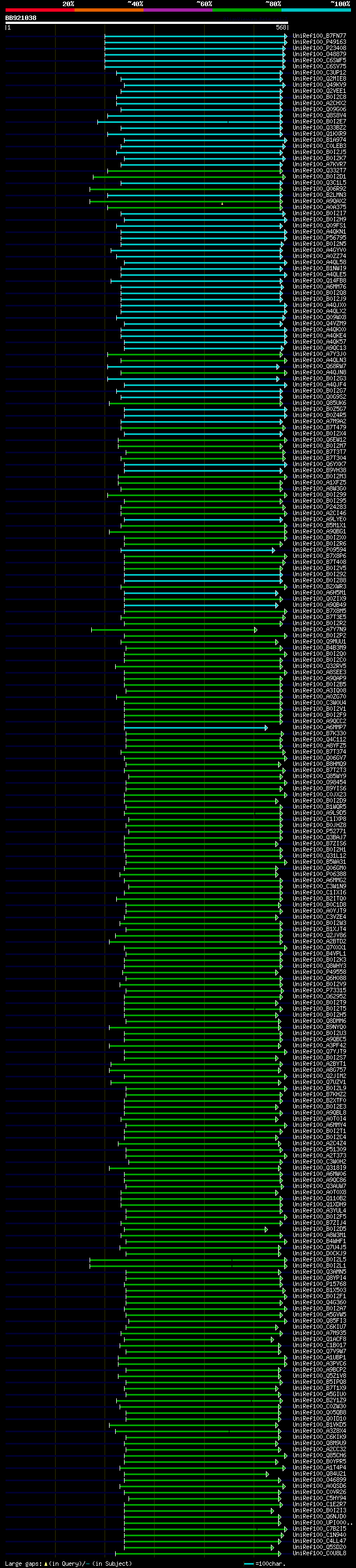Click the UniRef100_C1E2R7 hit label
This screenshot has width=356, height=1568.
click(x=319, y=1504)
